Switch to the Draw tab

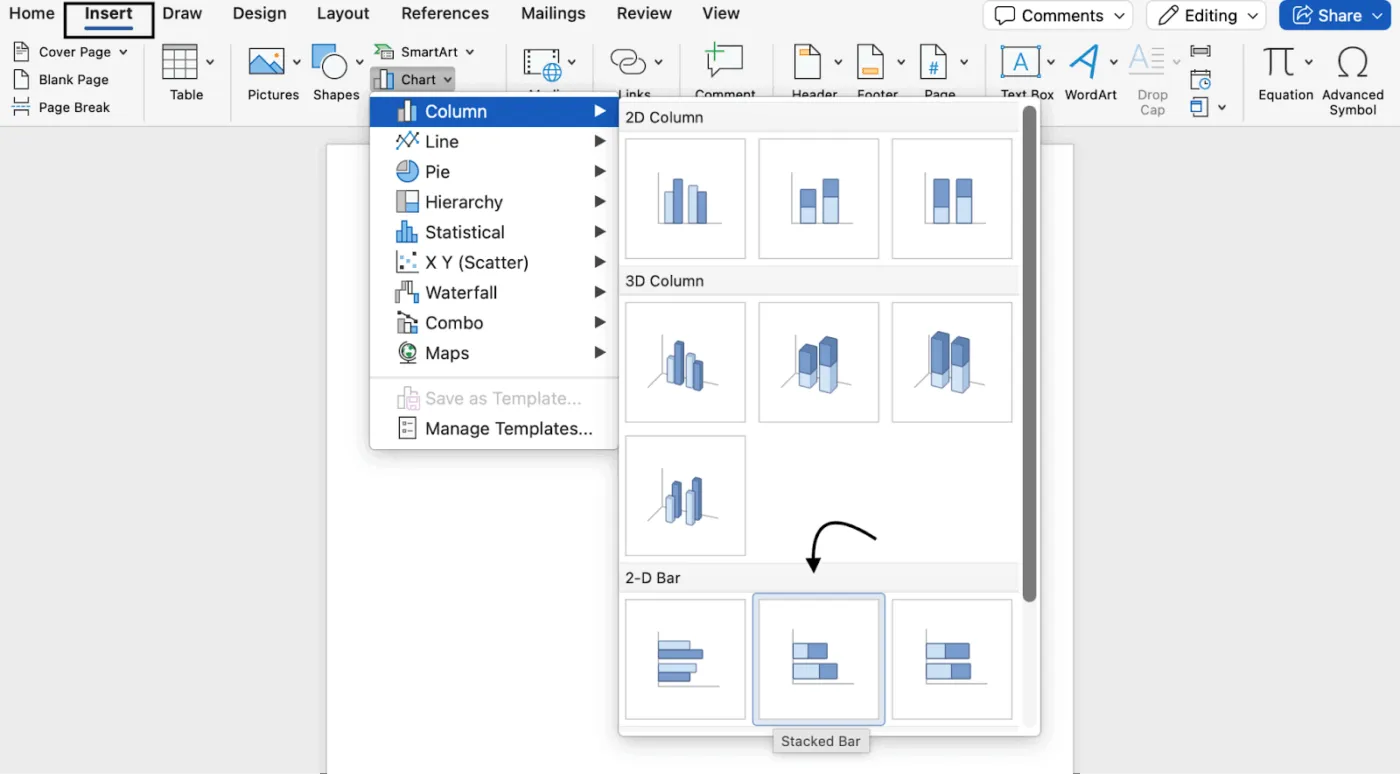(182, 14)
